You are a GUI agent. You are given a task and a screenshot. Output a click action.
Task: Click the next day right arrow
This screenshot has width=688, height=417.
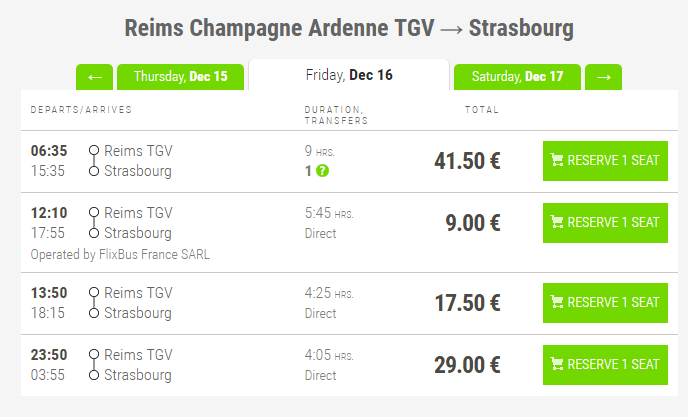[603, 77]
